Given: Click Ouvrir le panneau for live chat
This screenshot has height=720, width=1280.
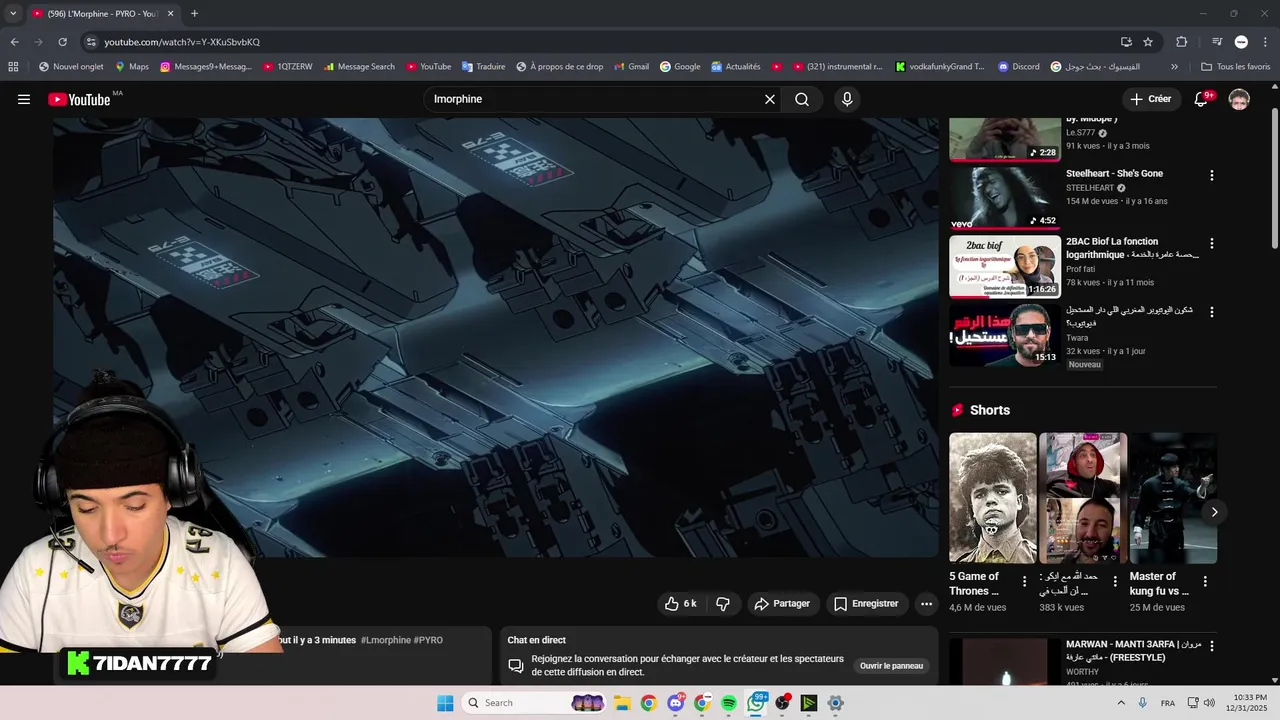Looking at the screenshot, I should pyautogui.click(x=891, y=666).
